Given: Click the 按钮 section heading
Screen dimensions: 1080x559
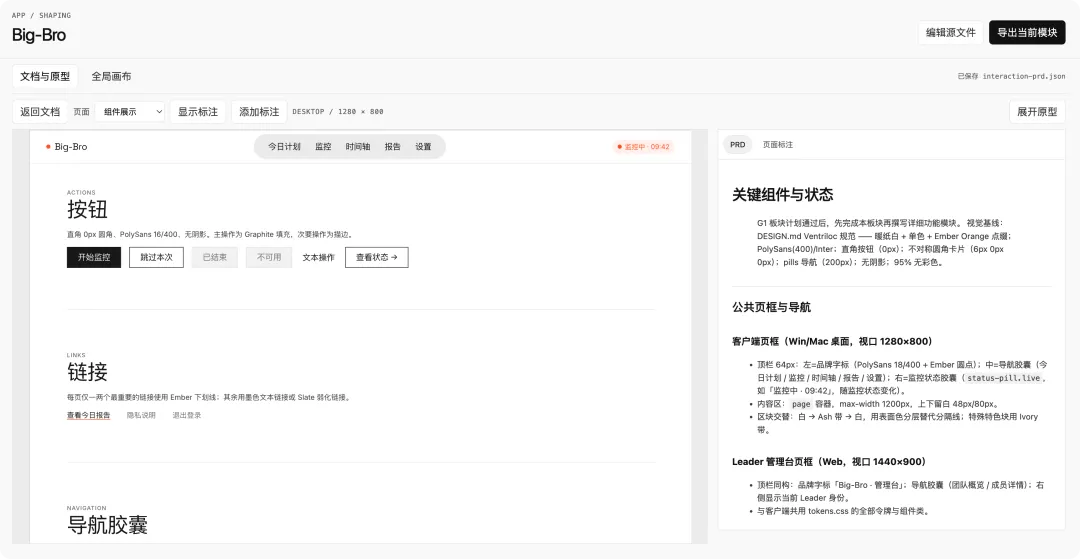Looking at the screenshot, I should [87, 209].
